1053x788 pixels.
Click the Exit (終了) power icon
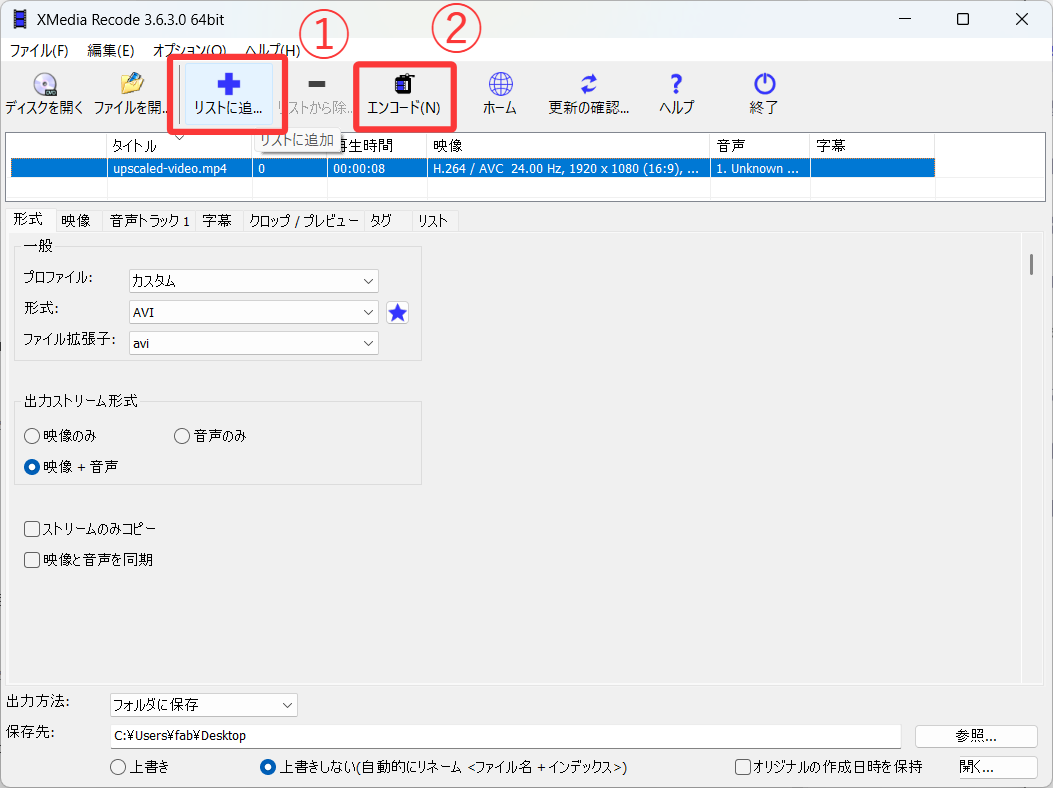click(764, 84)
